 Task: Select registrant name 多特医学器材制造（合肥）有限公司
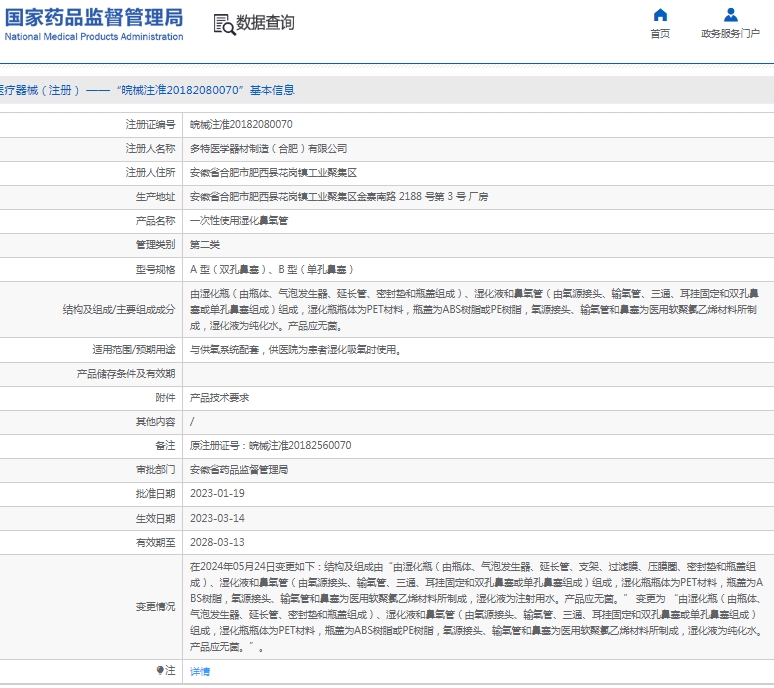coord(269,149)
